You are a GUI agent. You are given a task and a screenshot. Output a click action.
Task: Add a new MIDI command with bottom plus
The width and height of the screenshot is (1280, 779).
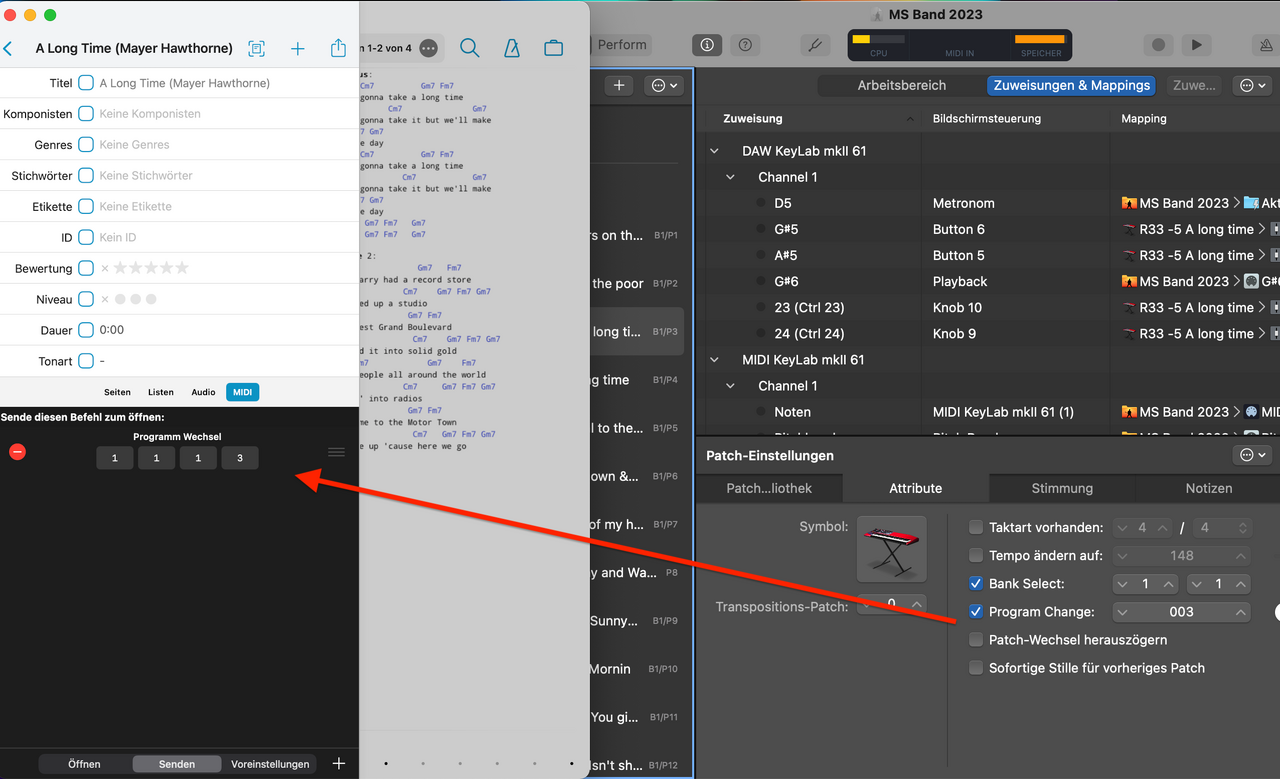tap(339, 763)
